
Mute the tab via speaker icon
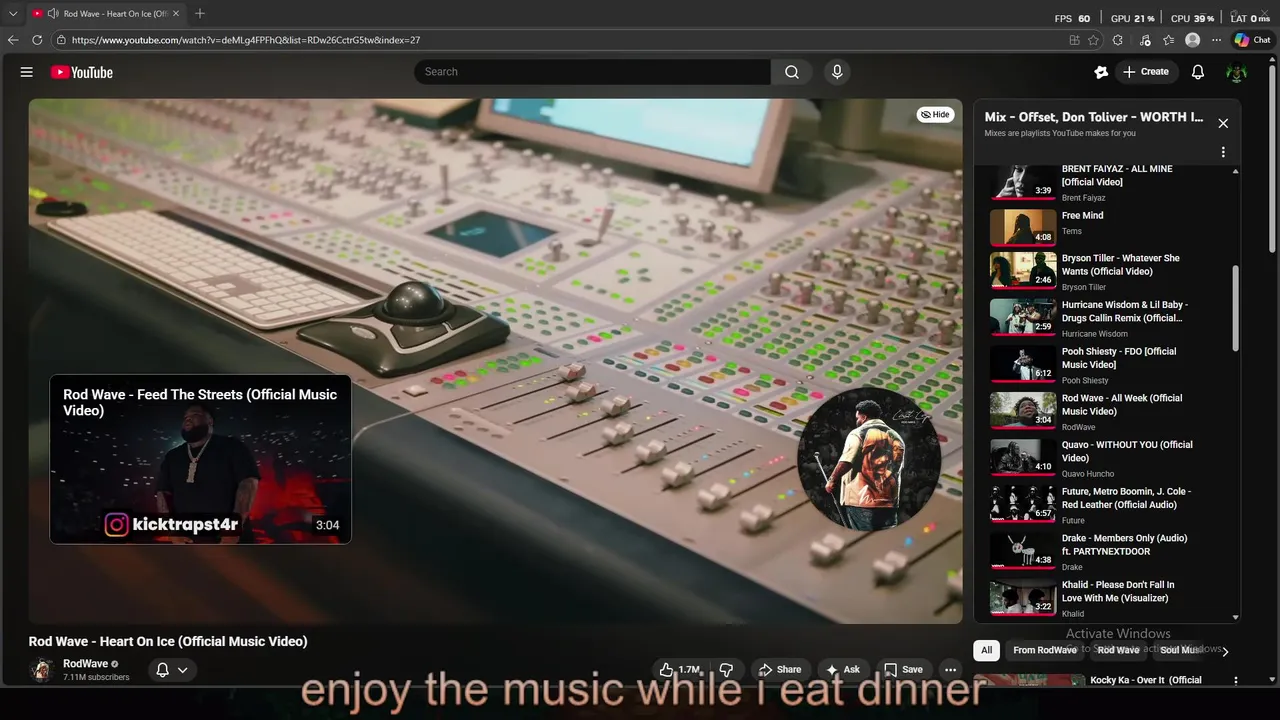pyautogui.click(x=52, y=14)
